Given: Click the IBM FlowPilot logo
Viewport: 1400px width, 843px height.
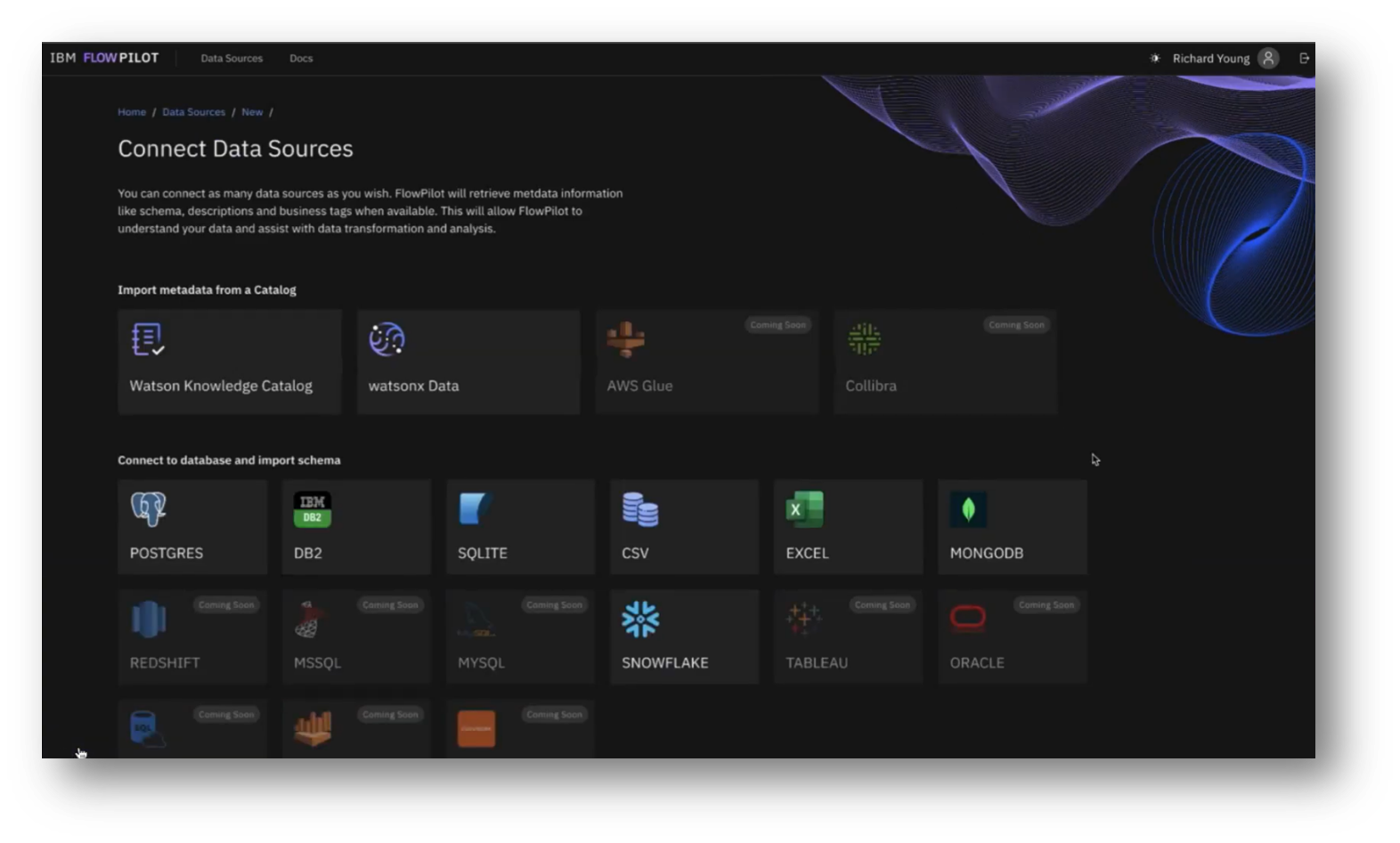Looking at the screenshot, I should click(x=104, y=58).
